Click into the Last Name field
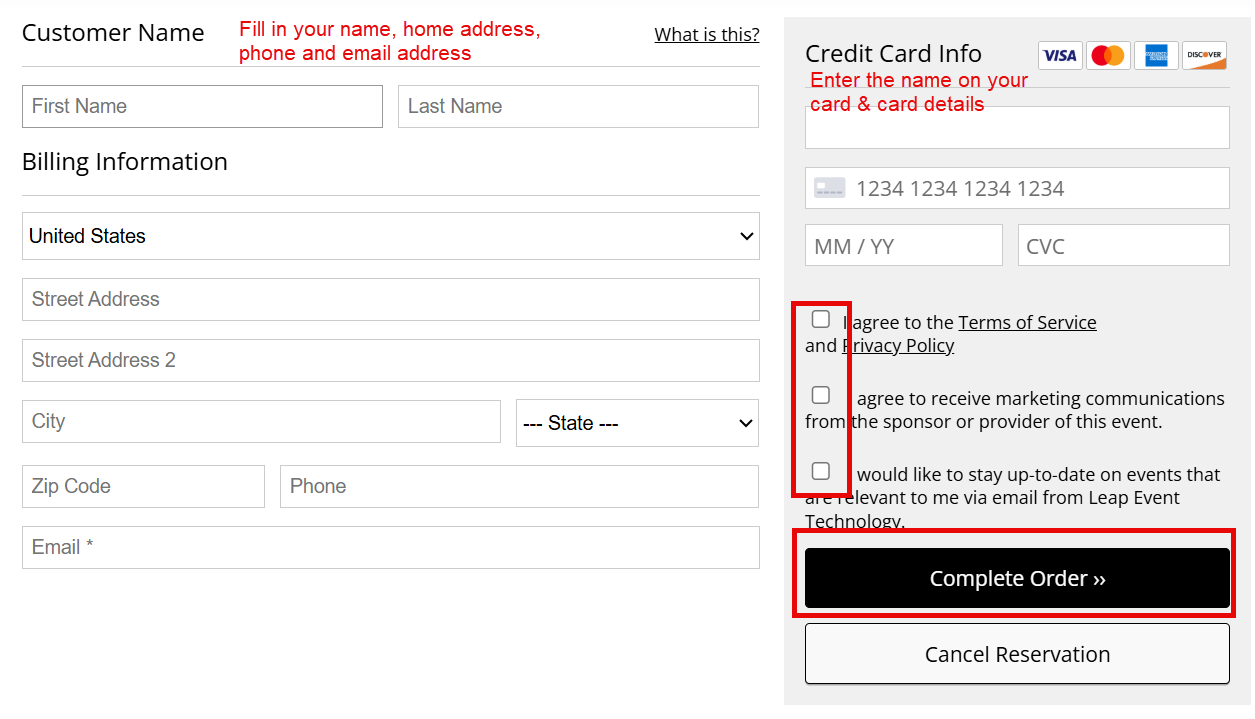Screen dimensions: 1255x719 click(x=578, y=106)
